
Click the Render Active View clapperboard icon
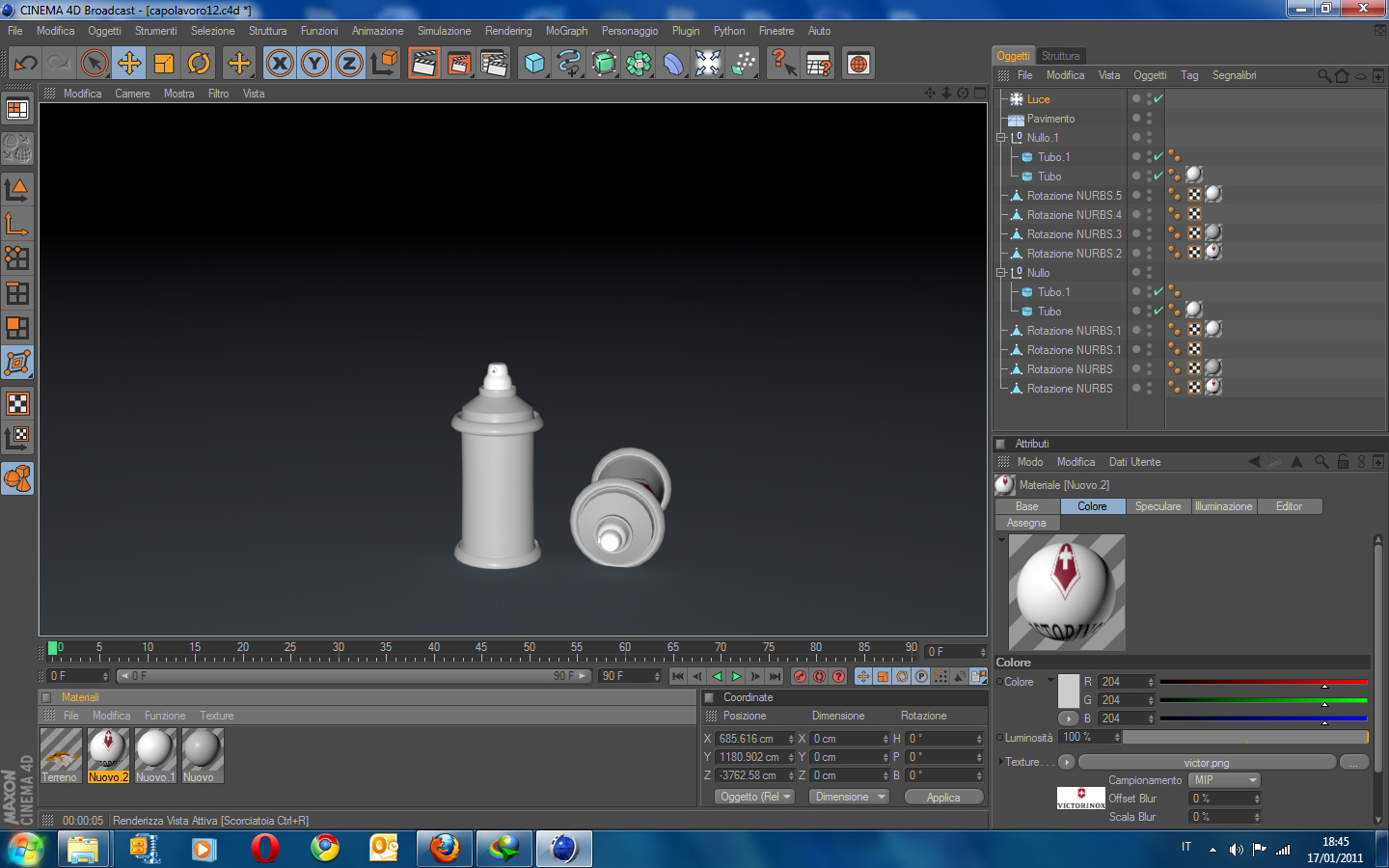pos(423,64)
